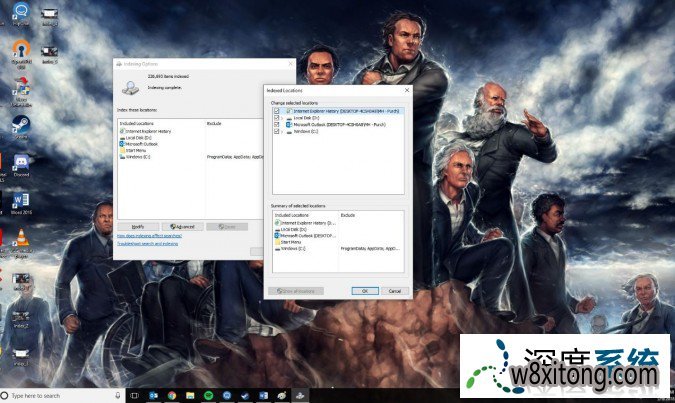Expand the Local Disk (D:) tree node
The width and height of the screenshot is (675, 403).
click(283, 118)
